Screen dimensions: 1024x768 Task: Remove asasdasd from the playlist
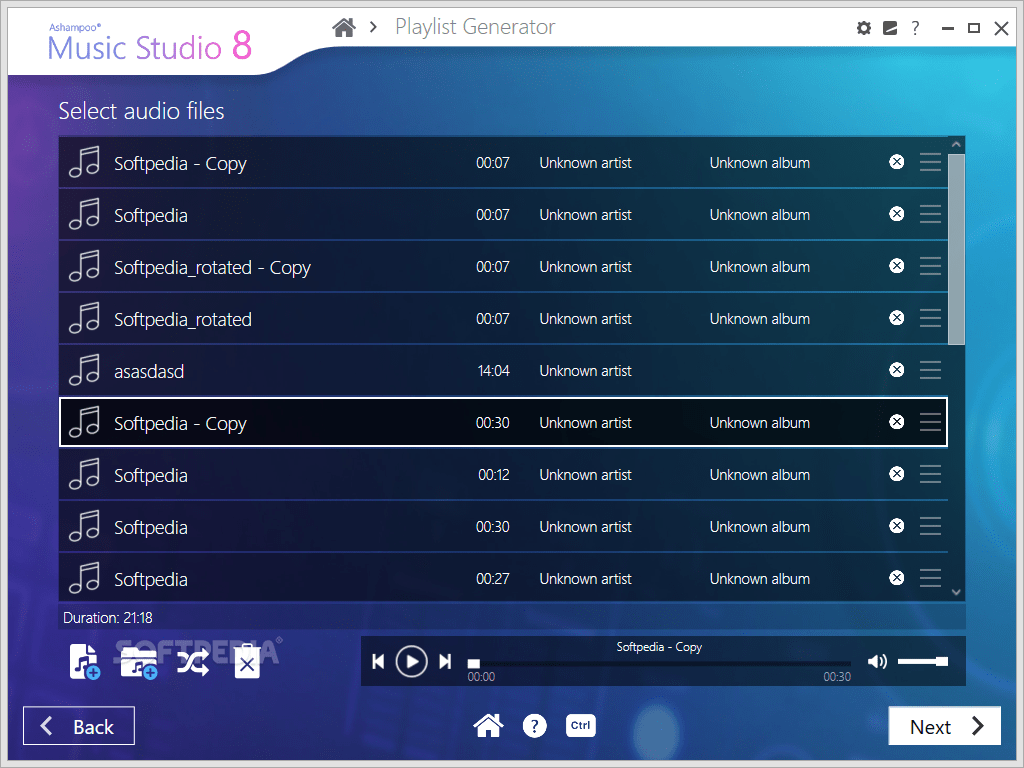click(x=896, y=369)
